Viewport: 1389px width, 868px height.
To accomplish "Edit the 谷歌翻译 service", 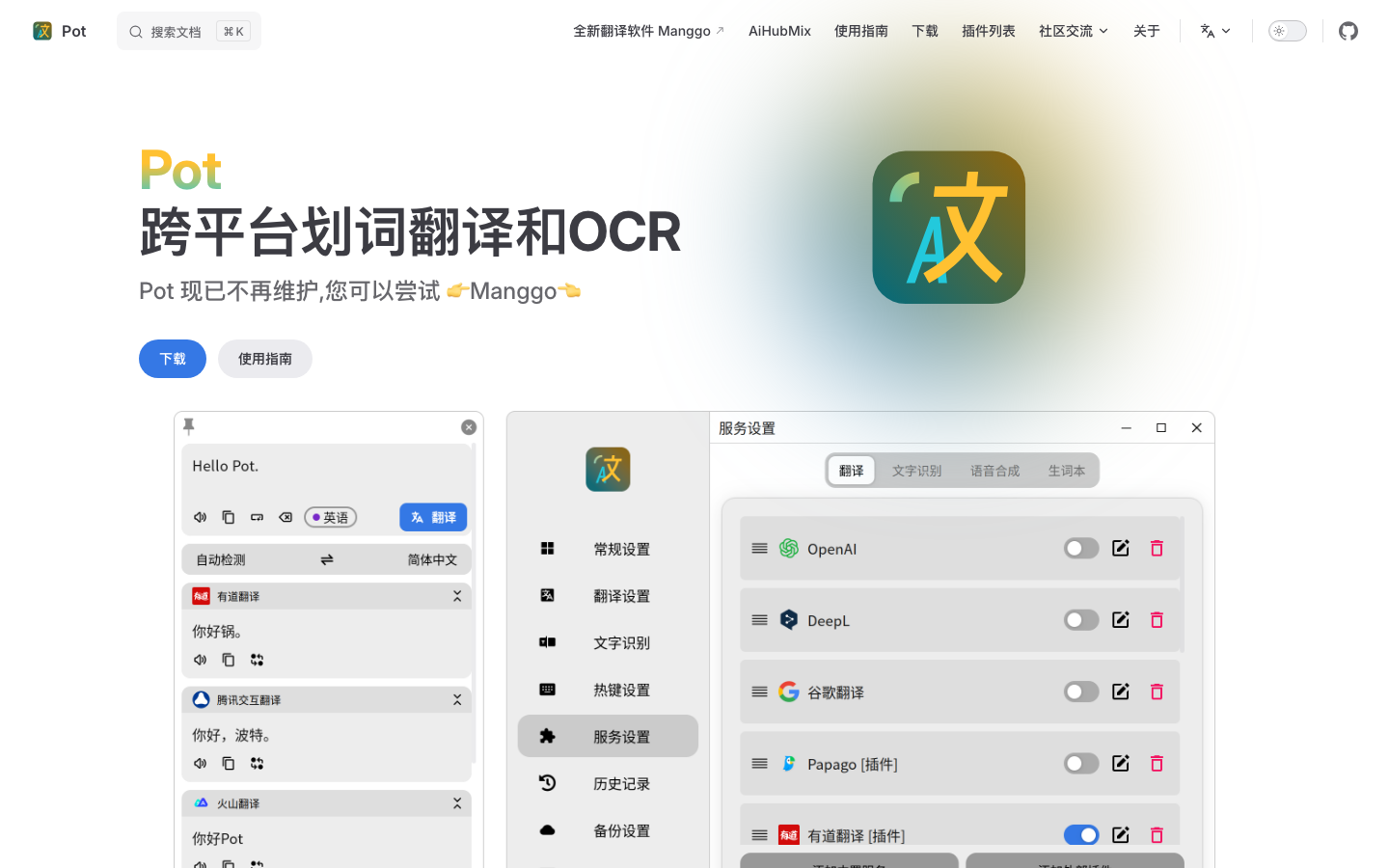I will [1121, 692].
